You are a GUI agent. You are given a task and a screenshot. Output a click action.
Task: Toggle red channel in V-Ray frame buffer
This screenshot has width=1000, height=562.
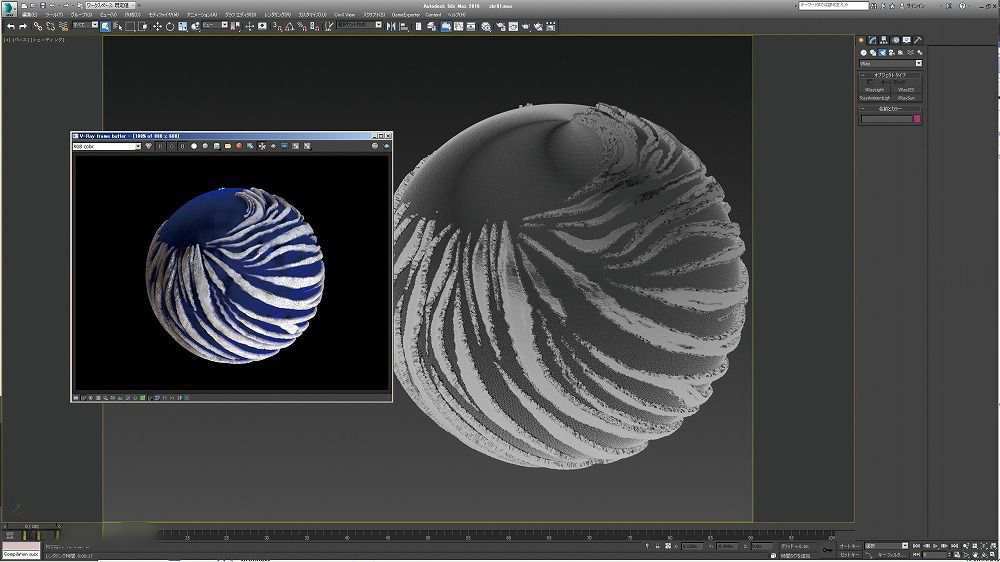pos(159,146)
